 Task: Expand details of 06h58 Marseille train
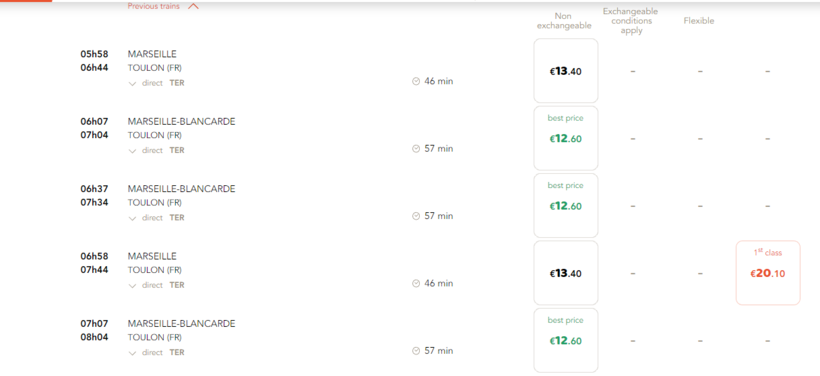[x=132, y=286]
